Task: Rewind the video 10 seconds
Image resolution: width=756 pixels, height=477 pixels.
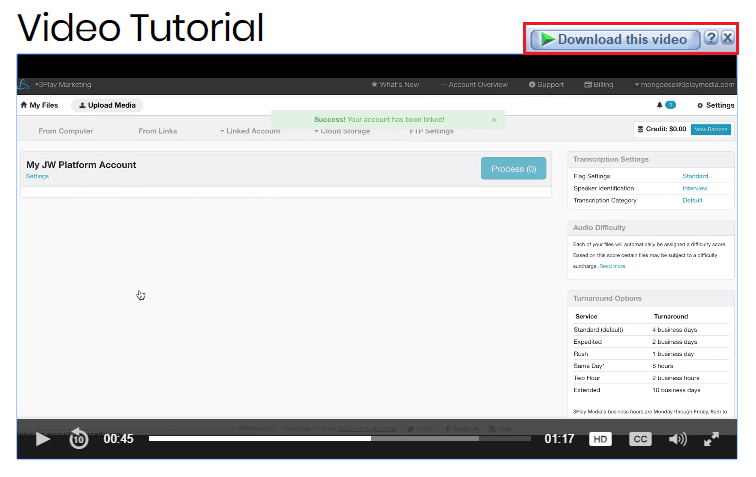Action: pyautogui.click(x=79, y=438)
